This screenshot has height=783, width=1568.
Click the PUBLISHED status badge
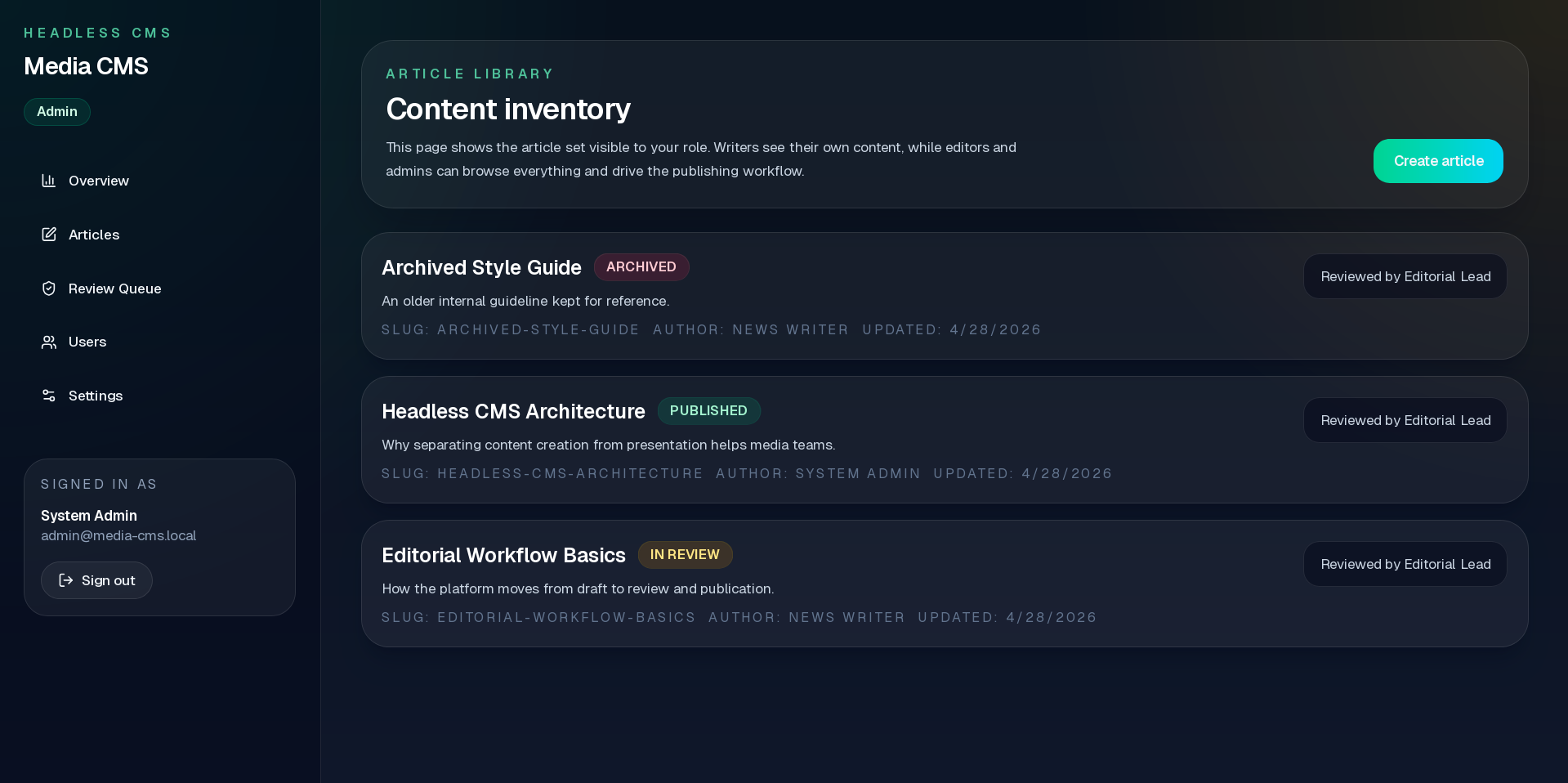click(708, 411)
